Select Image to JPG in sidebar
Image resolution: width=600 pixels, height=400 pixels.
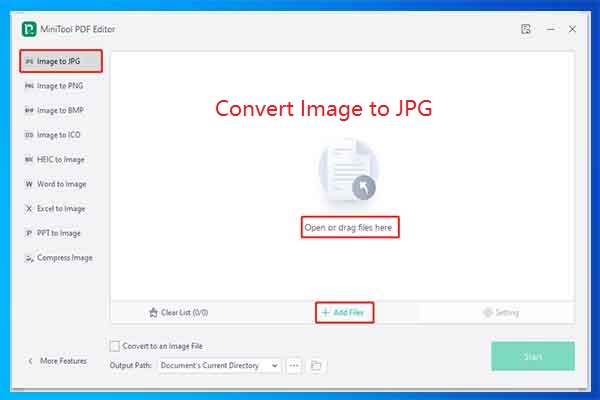(61, 61)
